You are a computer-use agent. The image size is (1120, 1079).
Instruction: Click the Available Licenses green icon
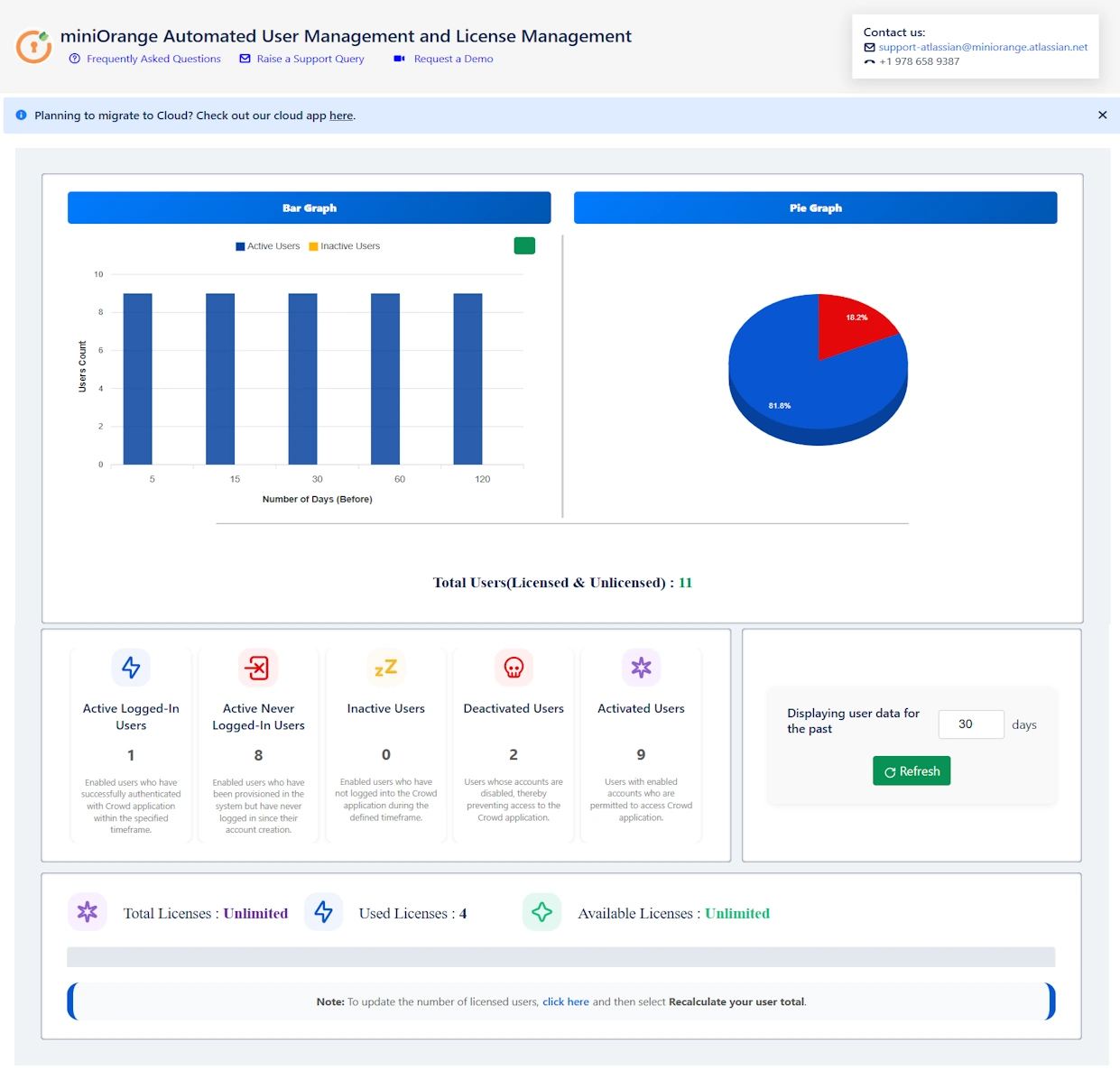click(x=541, y=912)
